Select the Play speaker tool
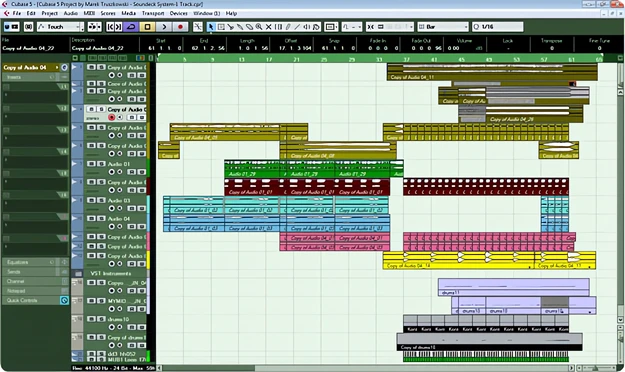625x372 pixels. (x=307, y=27)
